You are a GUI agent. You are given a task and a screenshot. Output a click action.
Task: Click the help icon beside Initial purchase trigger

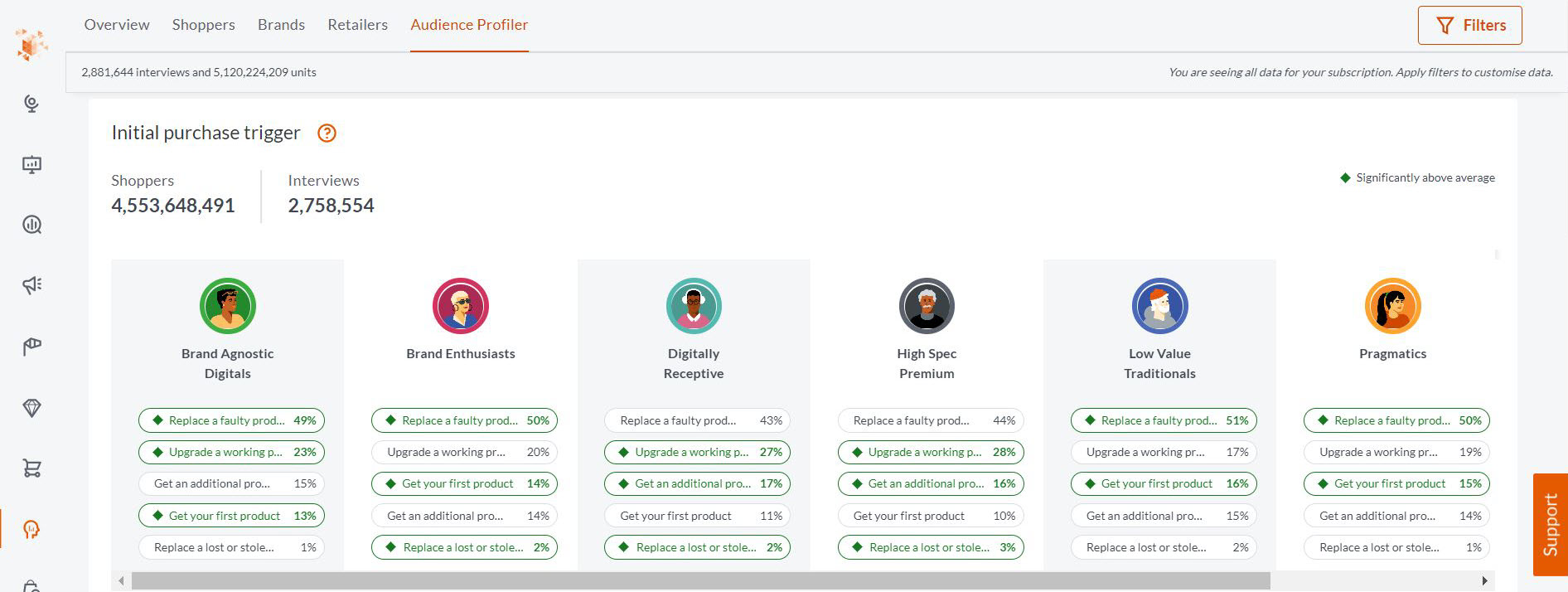tap(327, 133)
